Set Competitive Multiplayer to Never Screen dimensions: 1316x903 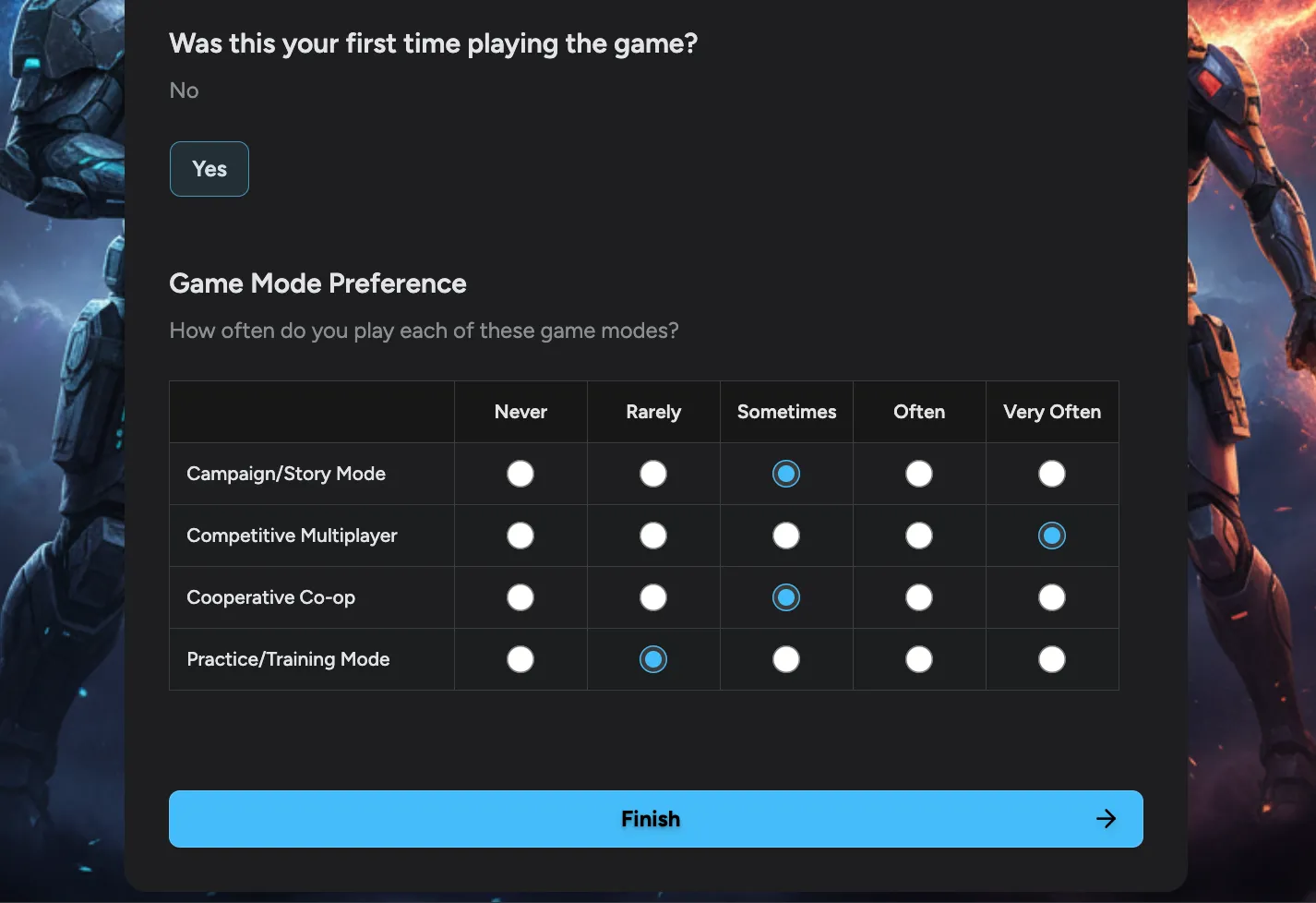click(520, 536)
